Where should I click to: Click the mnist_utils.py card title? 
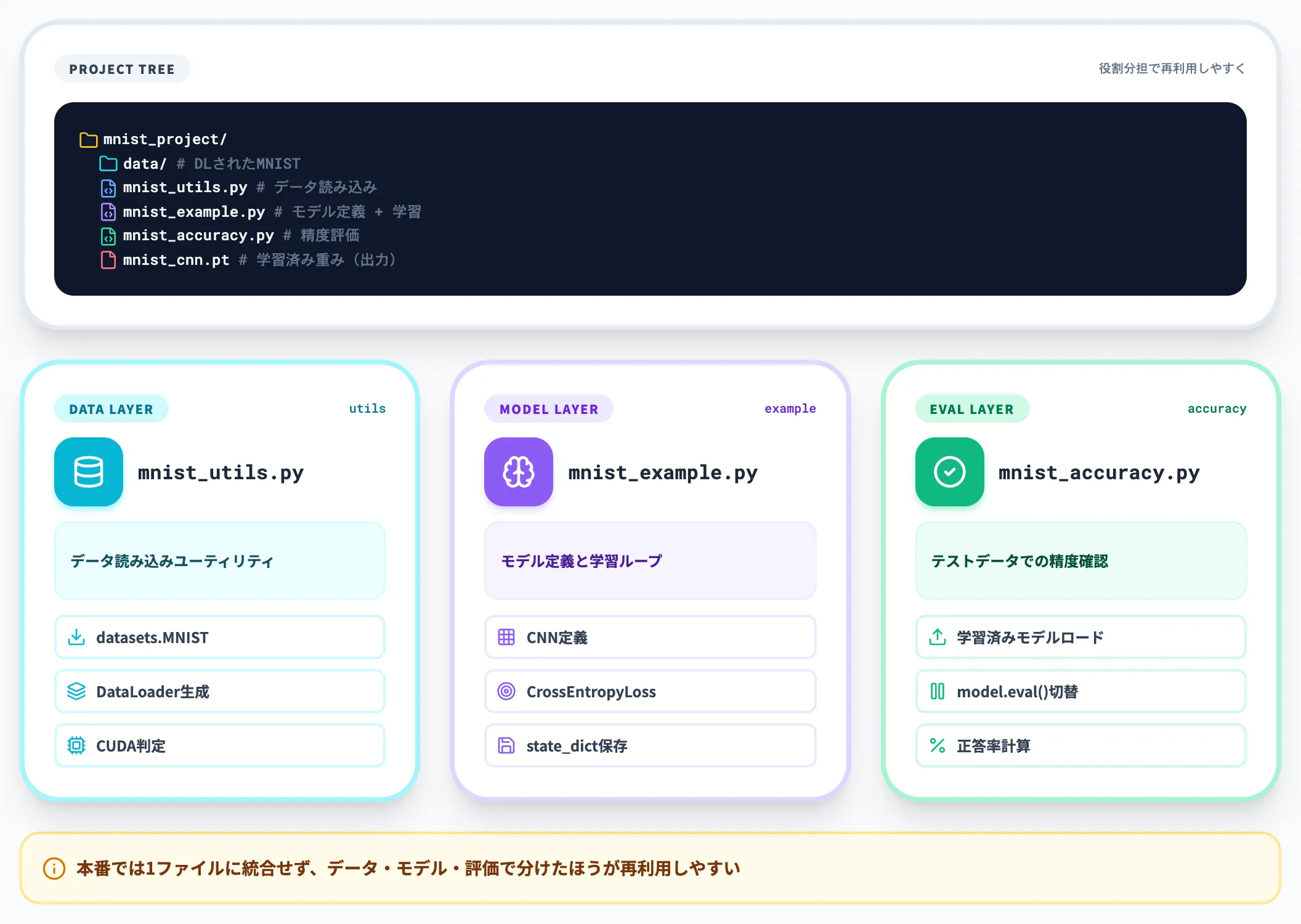click(x=221, y=472)
